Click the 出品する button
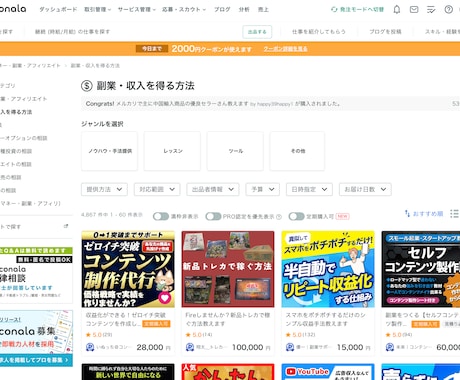The height and width of the screenshot is (380, 460). coord(257,32)
